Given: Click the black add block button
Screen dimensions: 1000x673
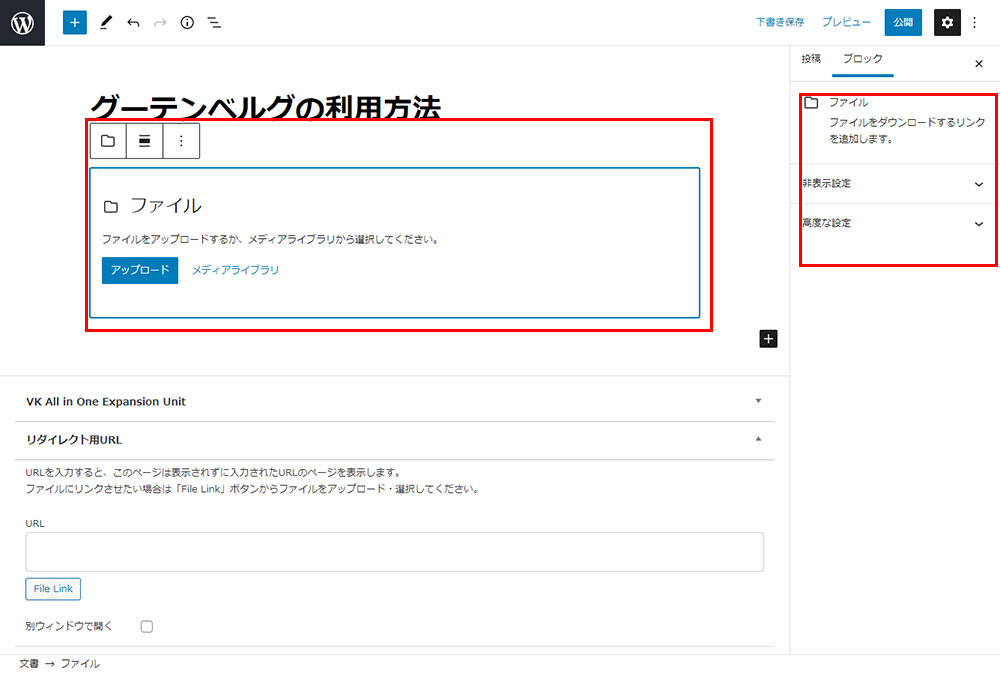Looking at the screenshot, I should click(x=768, y=339).
